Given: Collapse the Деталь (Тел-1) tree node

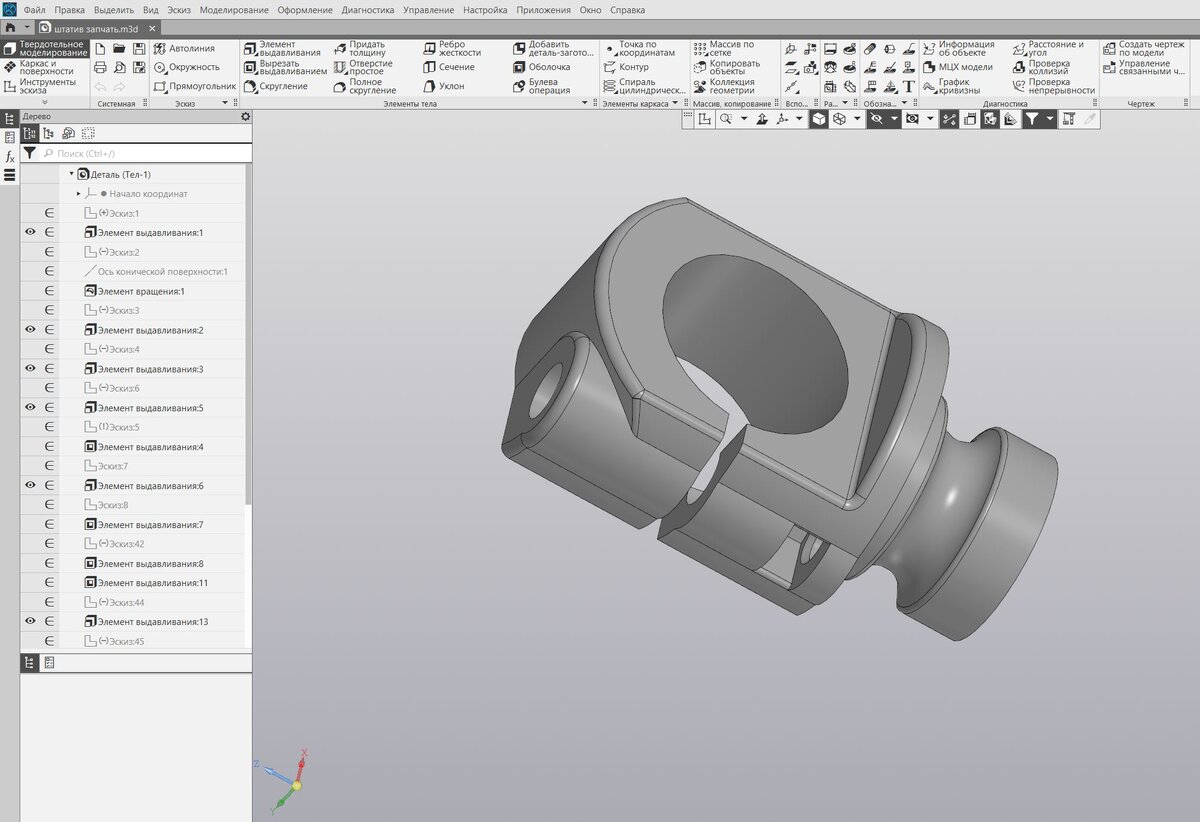Looking at the screenshot, I should [71, 174].
